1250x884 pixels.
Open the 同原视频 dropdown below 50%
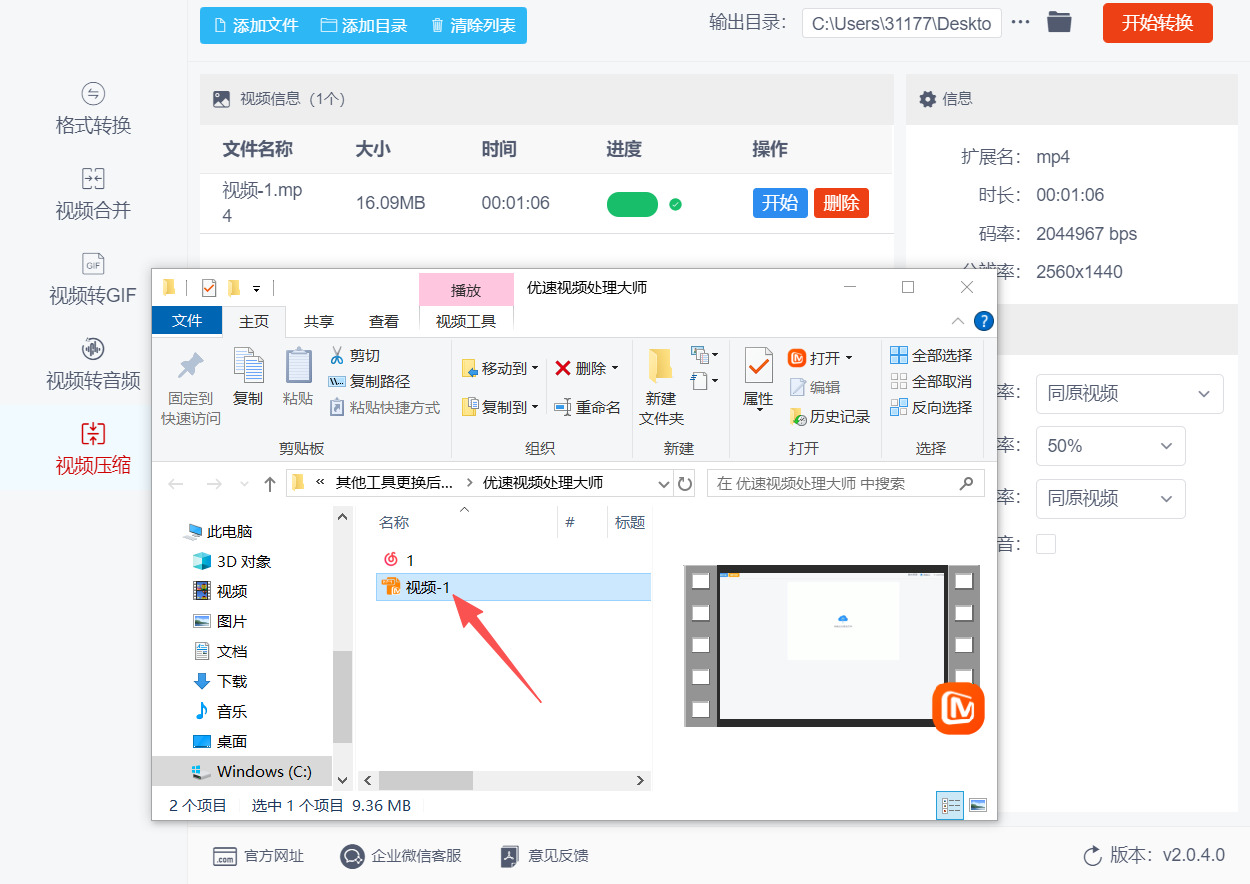coord(1110,498)
